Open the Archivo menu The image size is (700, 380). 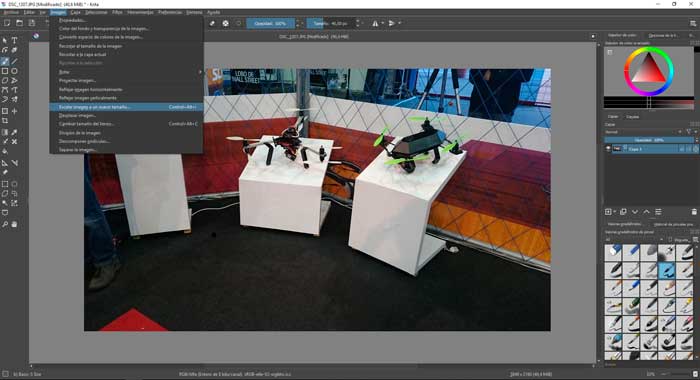[11, 12]
